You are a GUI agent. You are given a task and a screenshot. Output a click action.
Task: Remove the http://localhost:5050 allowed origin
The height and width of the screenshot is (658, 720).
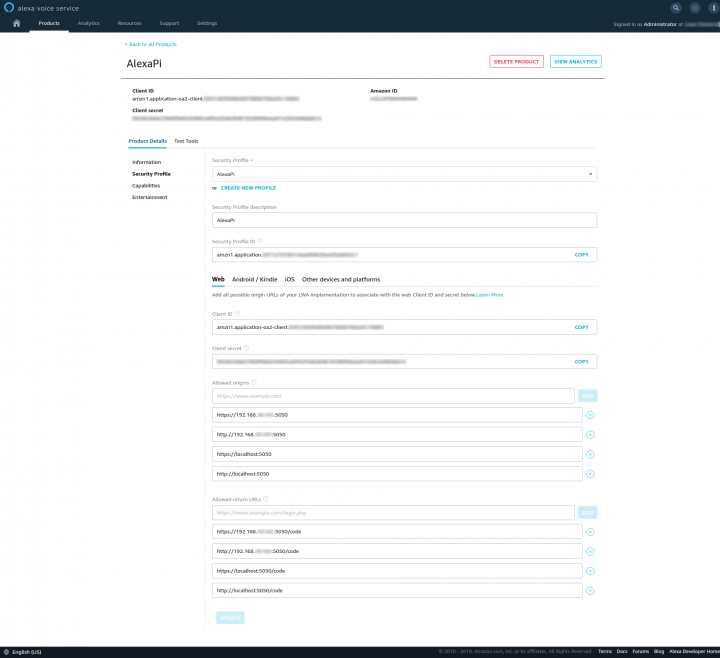590,474
